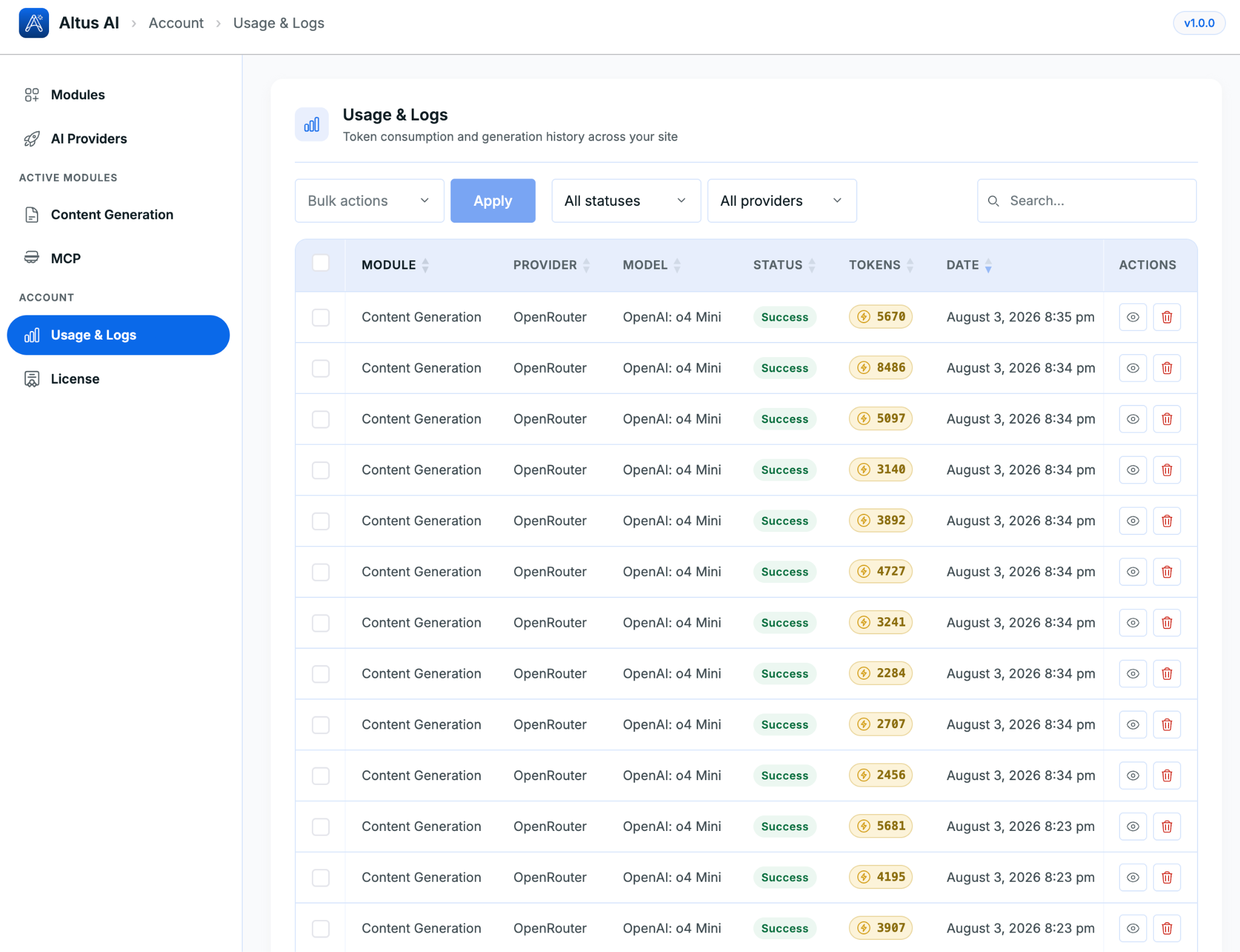Check the row with 8486 tokens
The width and height of the screenshot is (1240, 952).
[x=320, y=369]
